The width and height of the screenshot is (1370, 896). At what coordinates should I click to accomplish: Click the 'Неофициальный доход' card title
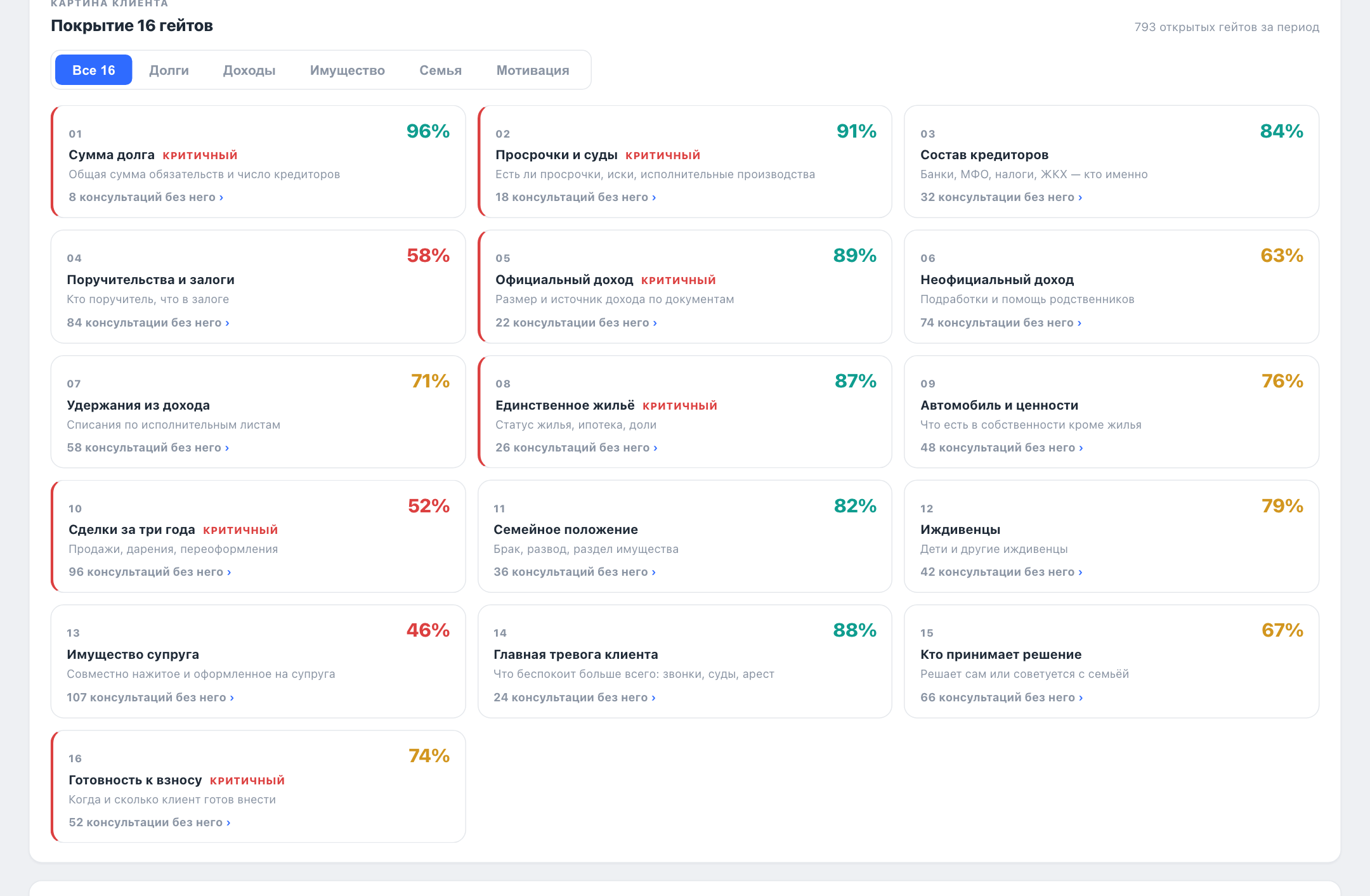997,280
